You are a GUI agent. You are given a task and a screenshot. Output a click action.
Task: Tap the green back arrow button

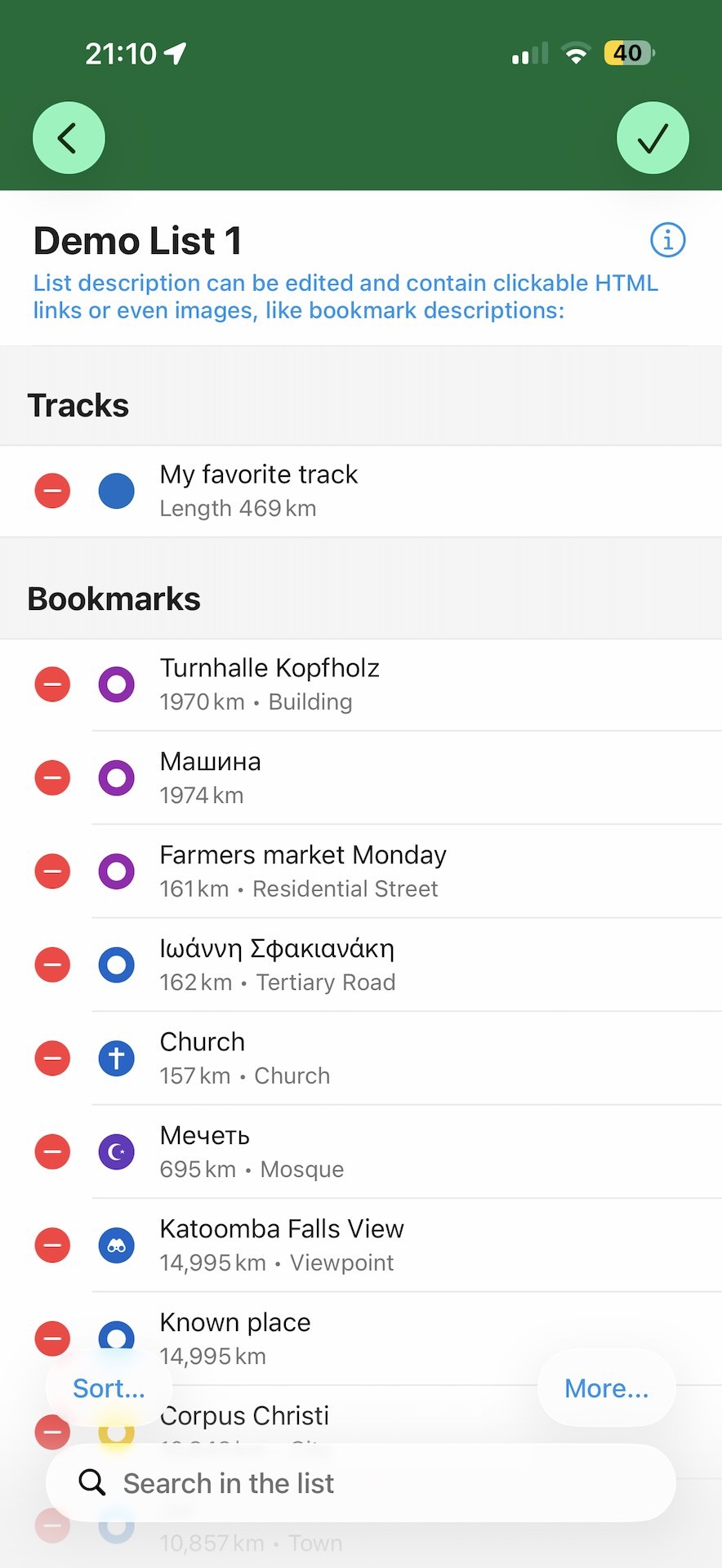(69, 137)
